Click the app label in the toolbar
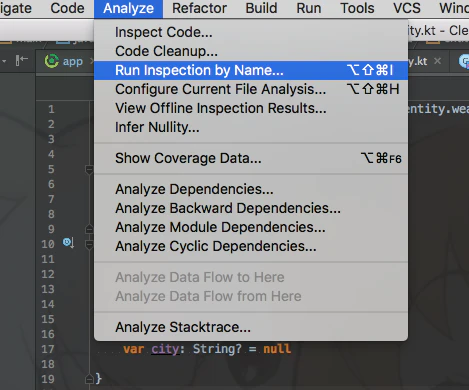The height and width of the screenshot is (390, 469). 73,61
